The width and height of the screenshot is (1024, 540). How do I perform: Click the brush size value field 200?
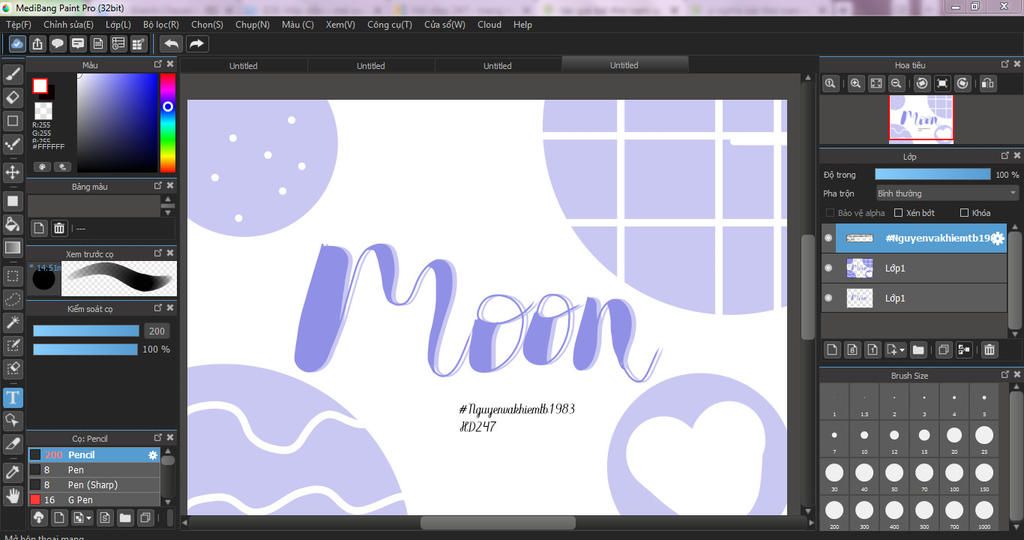(157, 331)
